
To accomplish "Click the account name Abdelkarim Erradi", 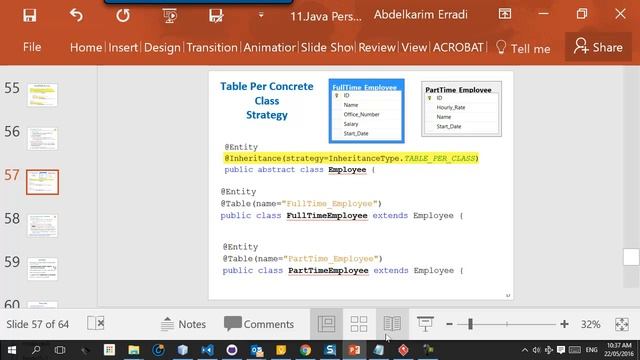I will coord(420,15).
